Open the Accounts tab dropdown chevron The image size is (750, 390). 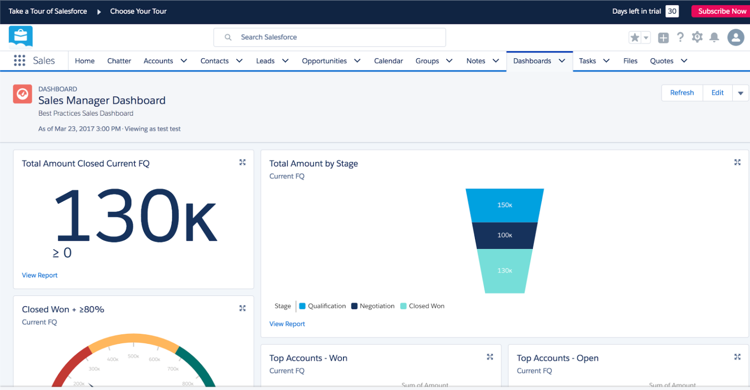(x=184, y=61)
